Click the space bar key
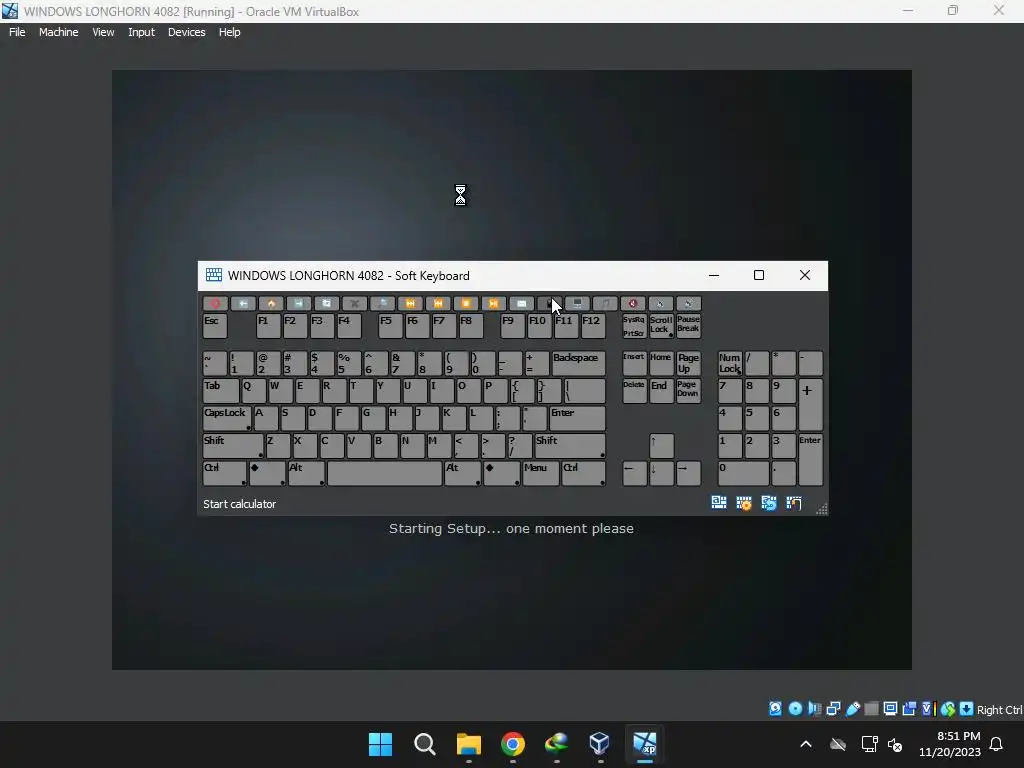1024x768 pixels. [385, 473]
